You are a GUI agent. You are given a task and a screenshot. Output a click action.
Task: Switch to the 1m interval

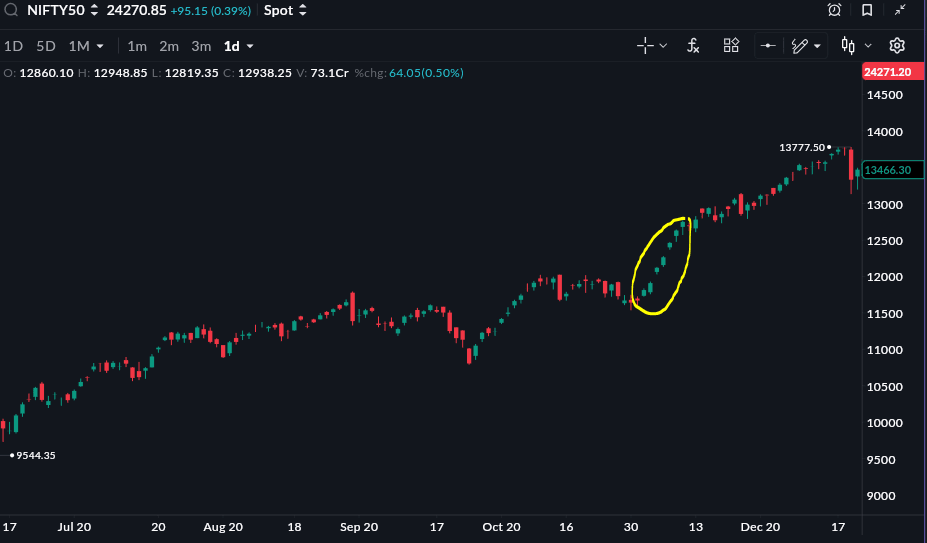click(137, 46)
